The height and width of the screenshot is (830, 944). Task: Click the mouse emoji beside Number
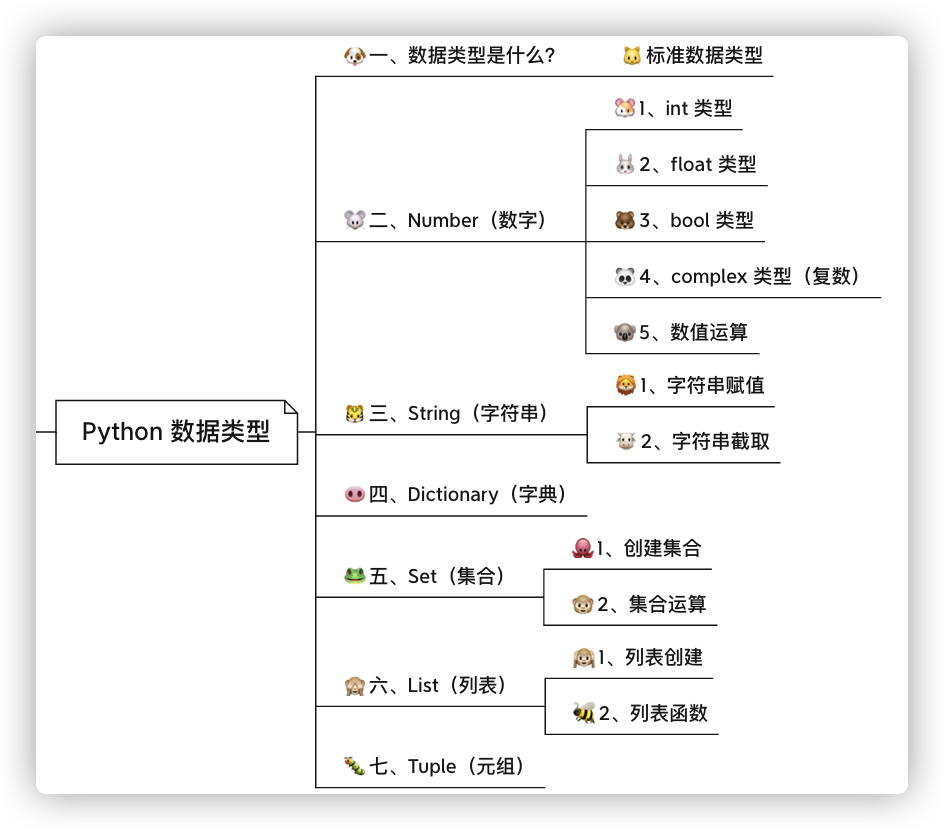[x=355, y=220]
